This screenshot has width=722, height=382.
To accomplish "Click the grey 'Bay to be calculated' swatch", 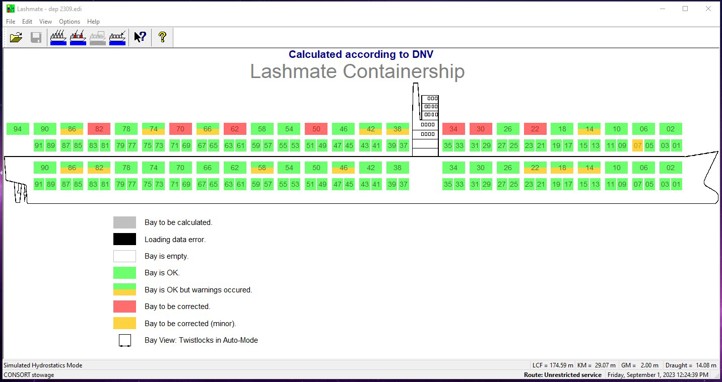I will tap(125, 223).
